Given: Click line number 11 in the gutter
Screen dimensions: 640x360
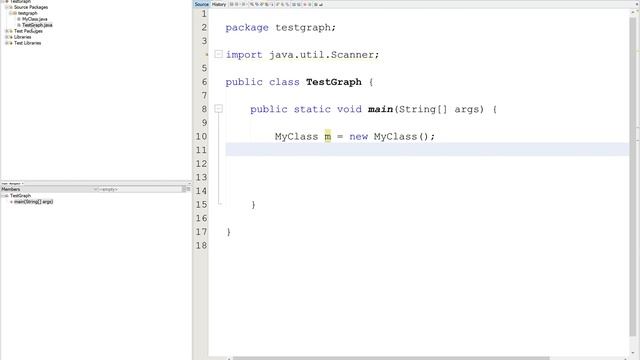Looking at the screenshot, I should [x=201, y=150].
